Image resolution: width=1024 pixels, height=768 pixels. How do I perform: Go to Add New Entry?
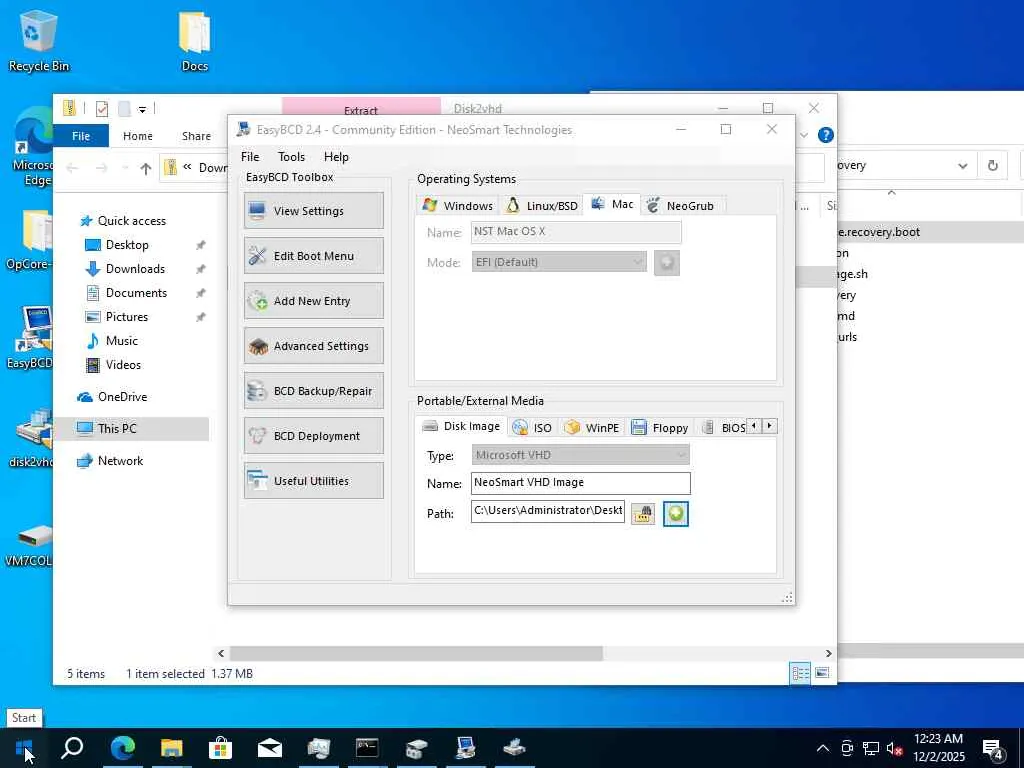pos(313,301)
